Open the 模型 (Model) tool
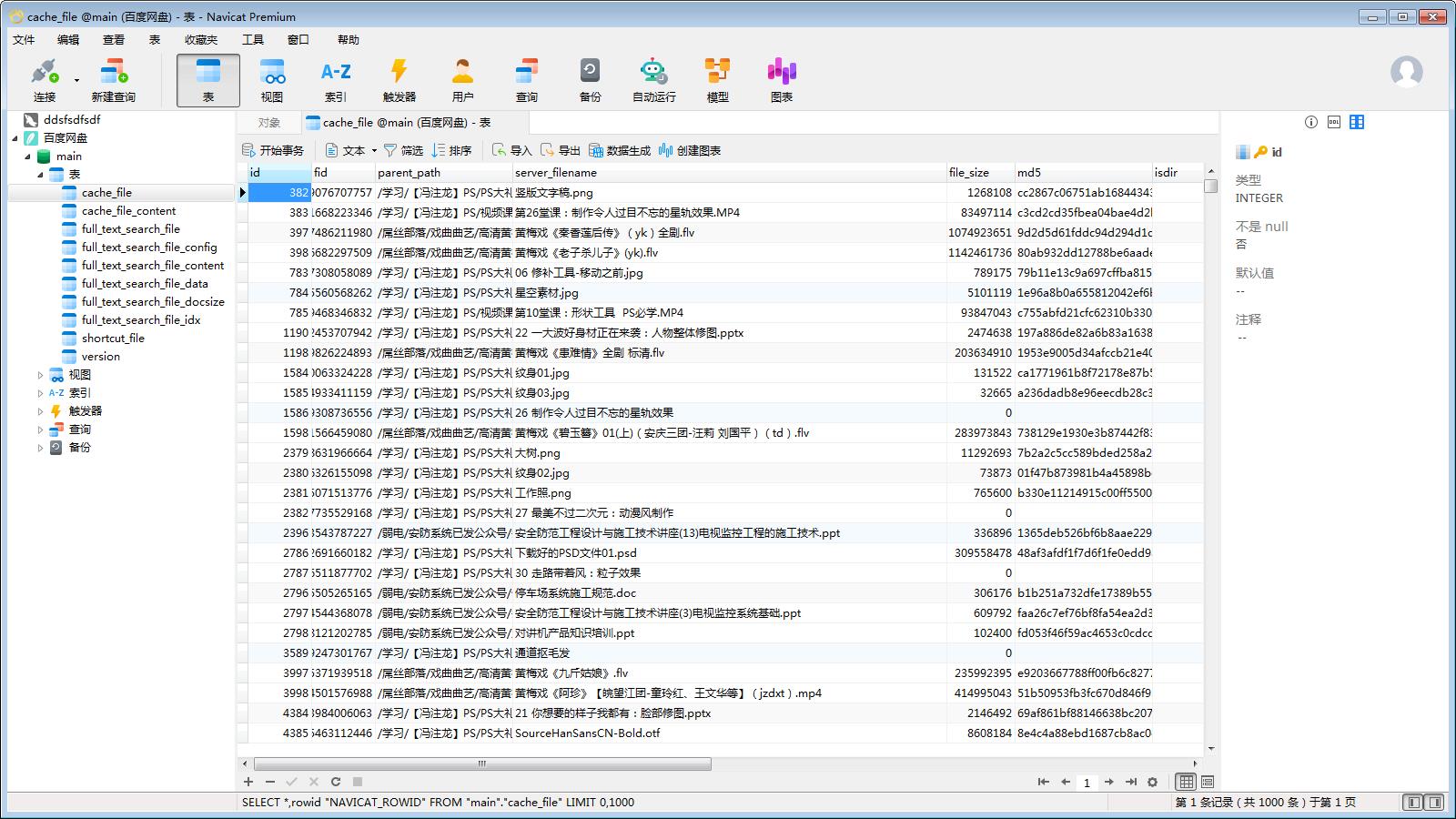This screenshot has width=1456, height=819. click(x=717, y=80)
